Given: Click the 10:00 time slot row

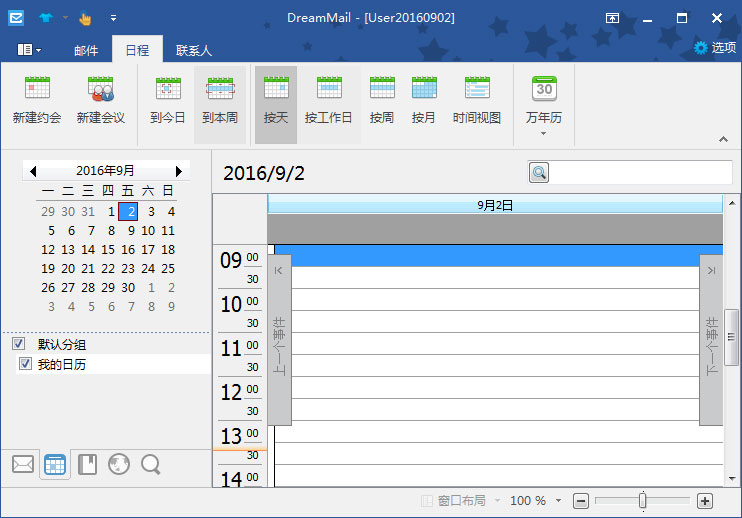Looking at the screenshot, I should 495,299.
